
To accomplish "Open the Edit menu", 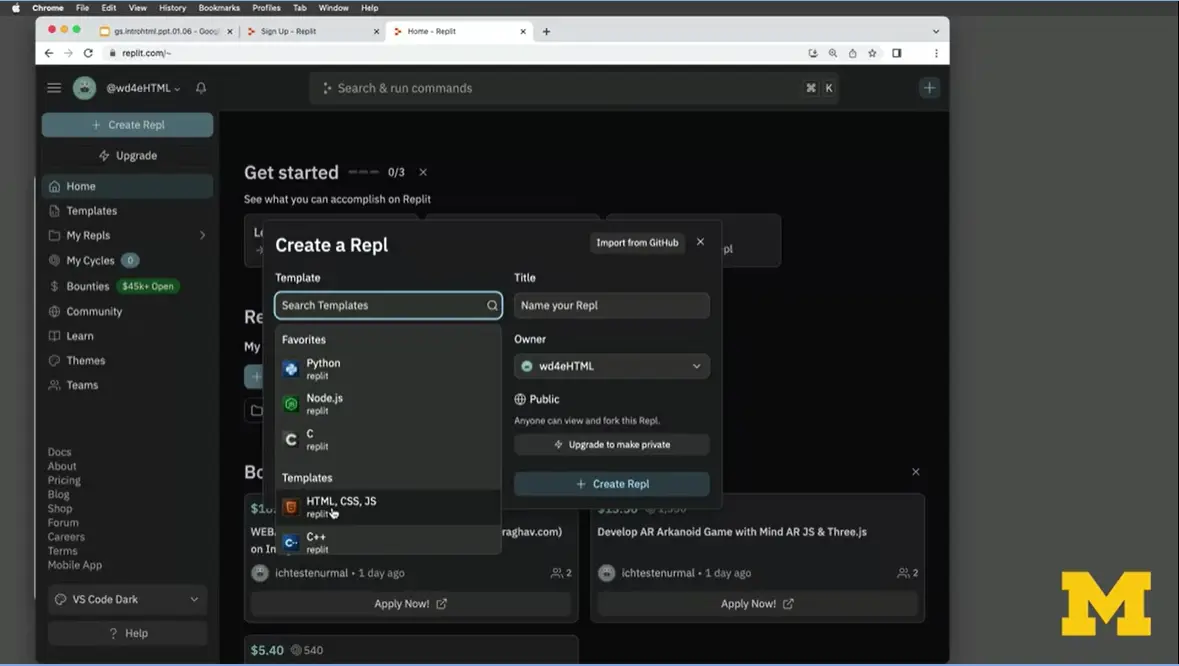I will [x=109, y=8].
